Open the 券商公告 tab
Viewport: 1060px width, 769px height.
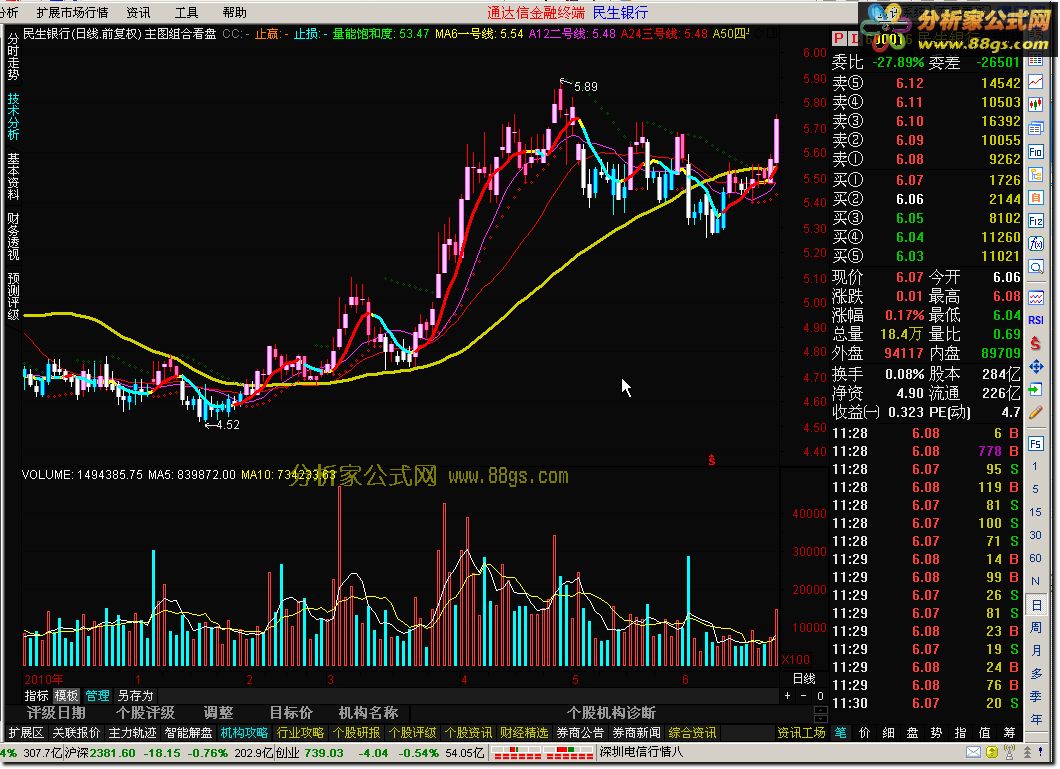pos(580,733)
